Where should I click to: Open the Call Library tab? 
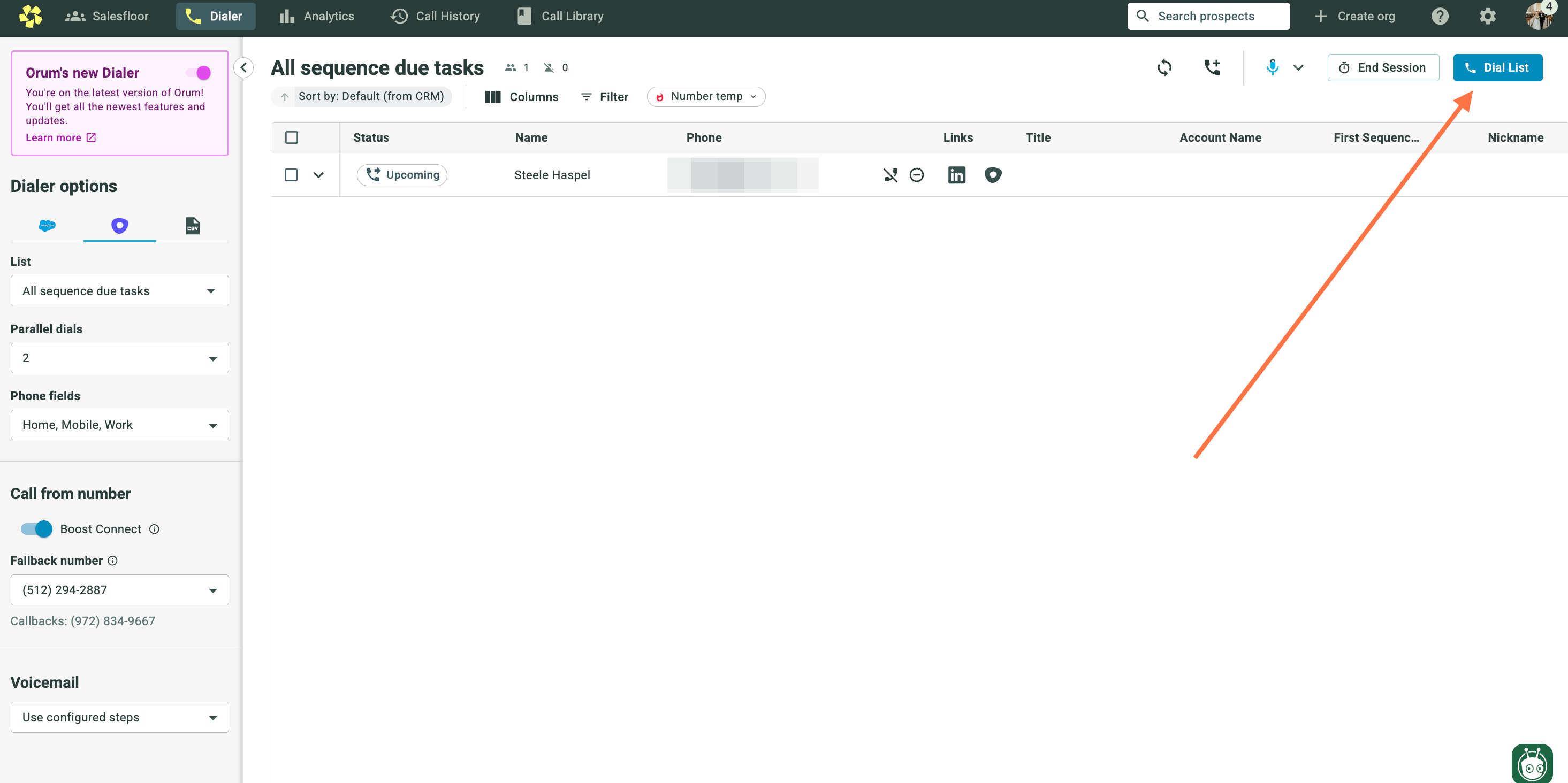[561, 16]
